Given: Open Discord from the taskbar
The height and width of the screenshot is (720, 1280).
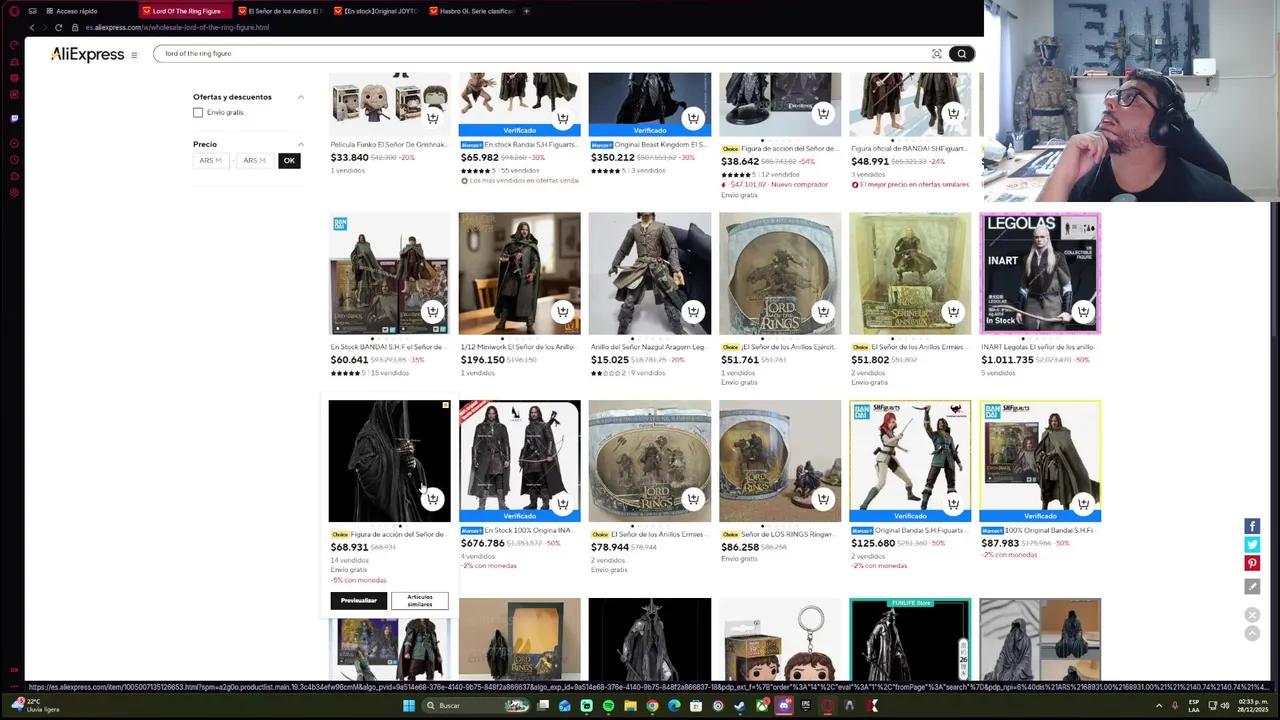Looking at the screenshot, I should coord(784,706).
